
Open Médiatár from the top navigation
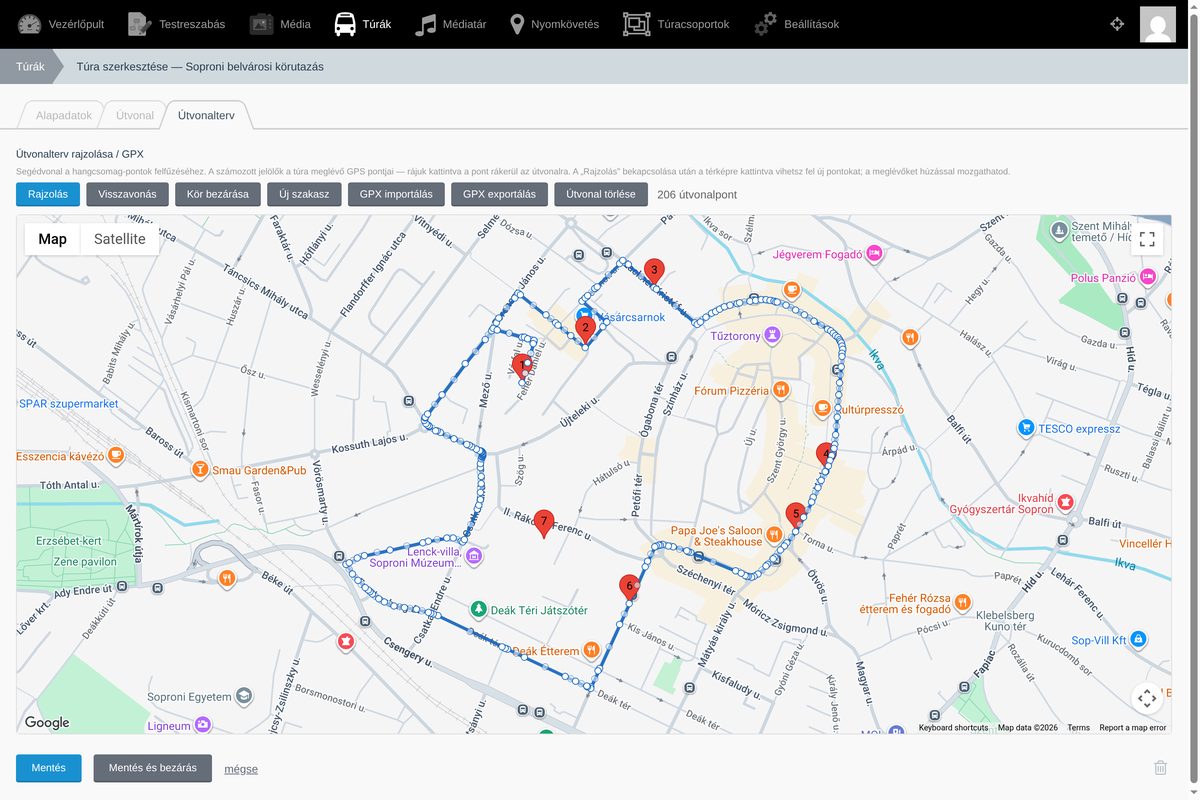(x=451, y=24)
